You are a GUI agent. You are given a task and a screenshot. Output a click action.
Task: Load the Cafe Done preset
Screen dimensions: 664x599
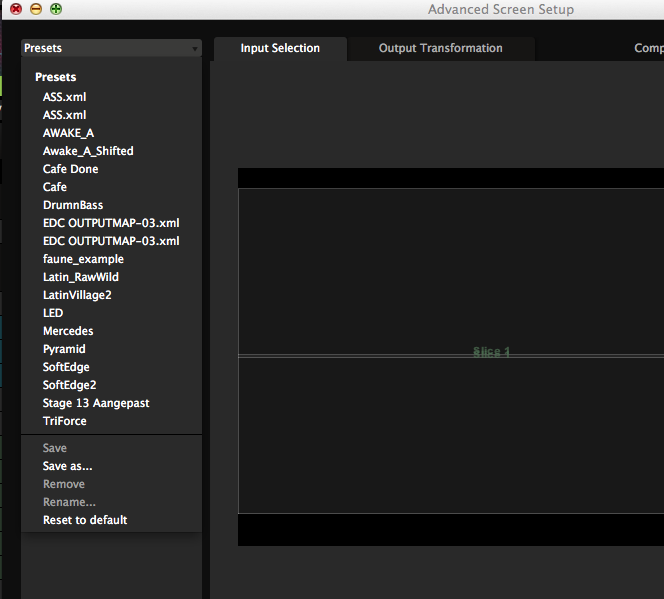click(x=70, y=169)
